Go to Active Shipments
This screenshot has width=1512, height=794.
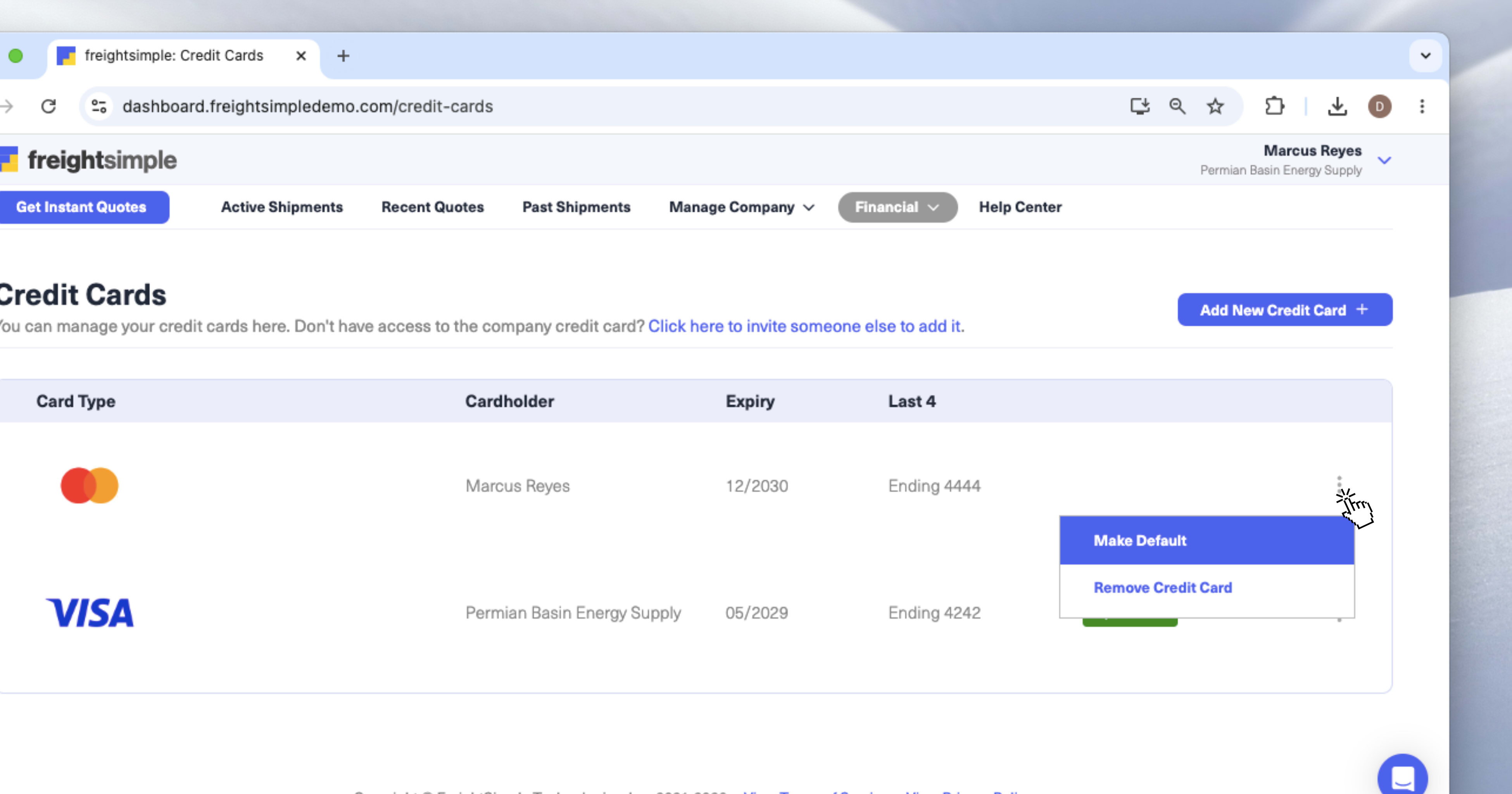[282, 207]
